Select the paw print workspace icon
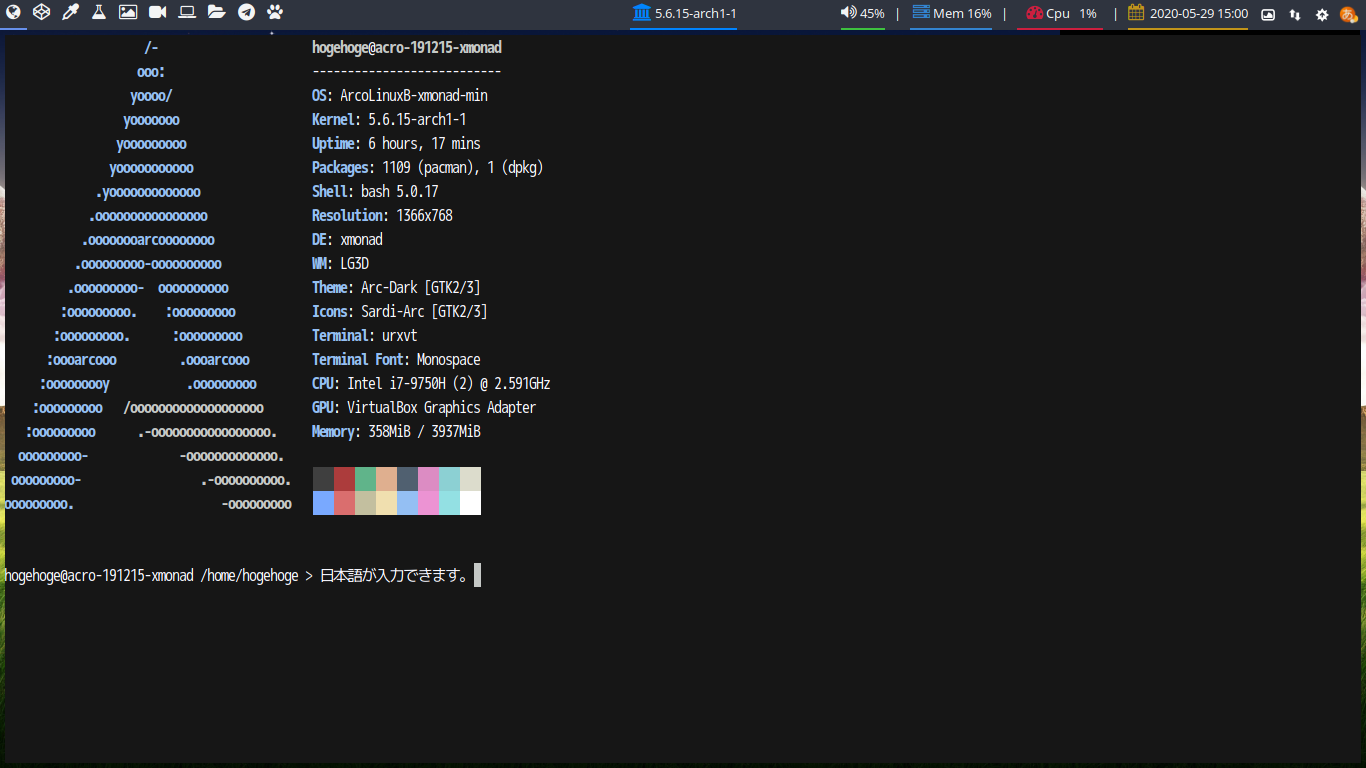This screenshot has height=768, width=1366. pos(275,13)
